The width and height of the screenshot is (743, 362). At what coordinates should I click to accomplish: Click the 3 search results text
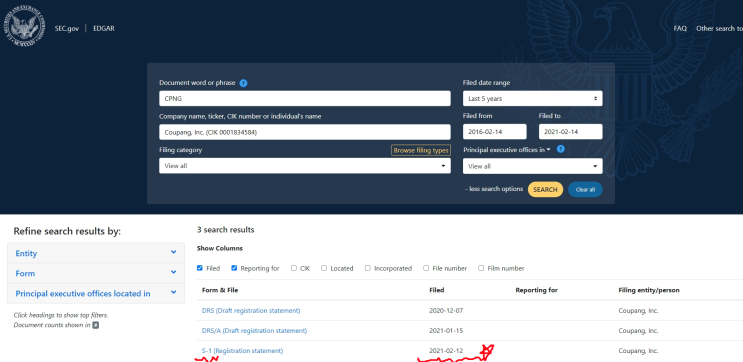click(226, 230)
